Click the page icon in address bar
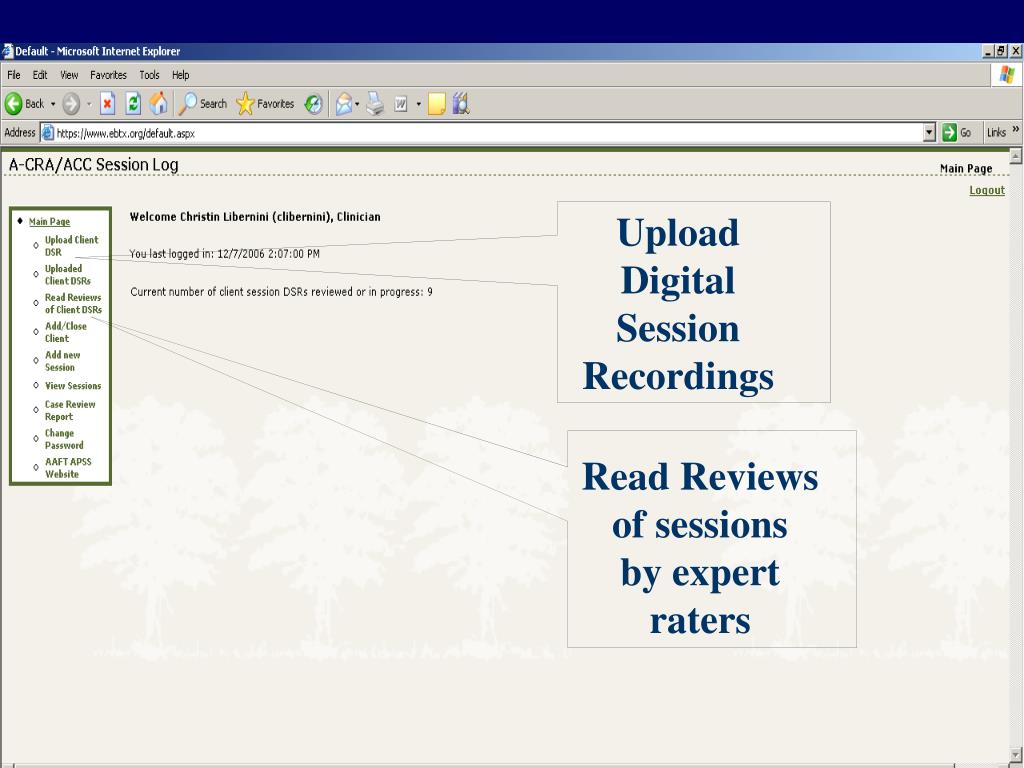1024x768 pixels. [48, 133]
